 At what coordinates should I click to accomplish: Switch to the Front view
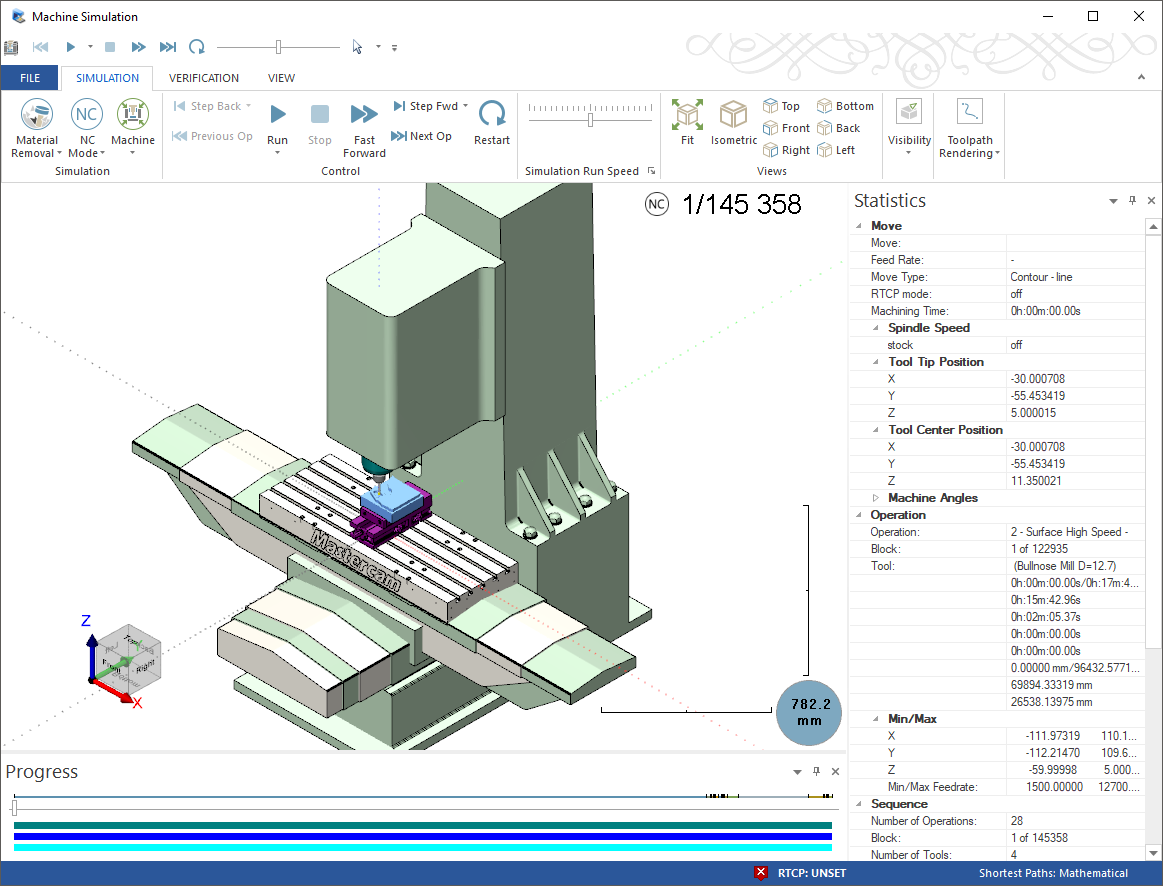(786, 128)
